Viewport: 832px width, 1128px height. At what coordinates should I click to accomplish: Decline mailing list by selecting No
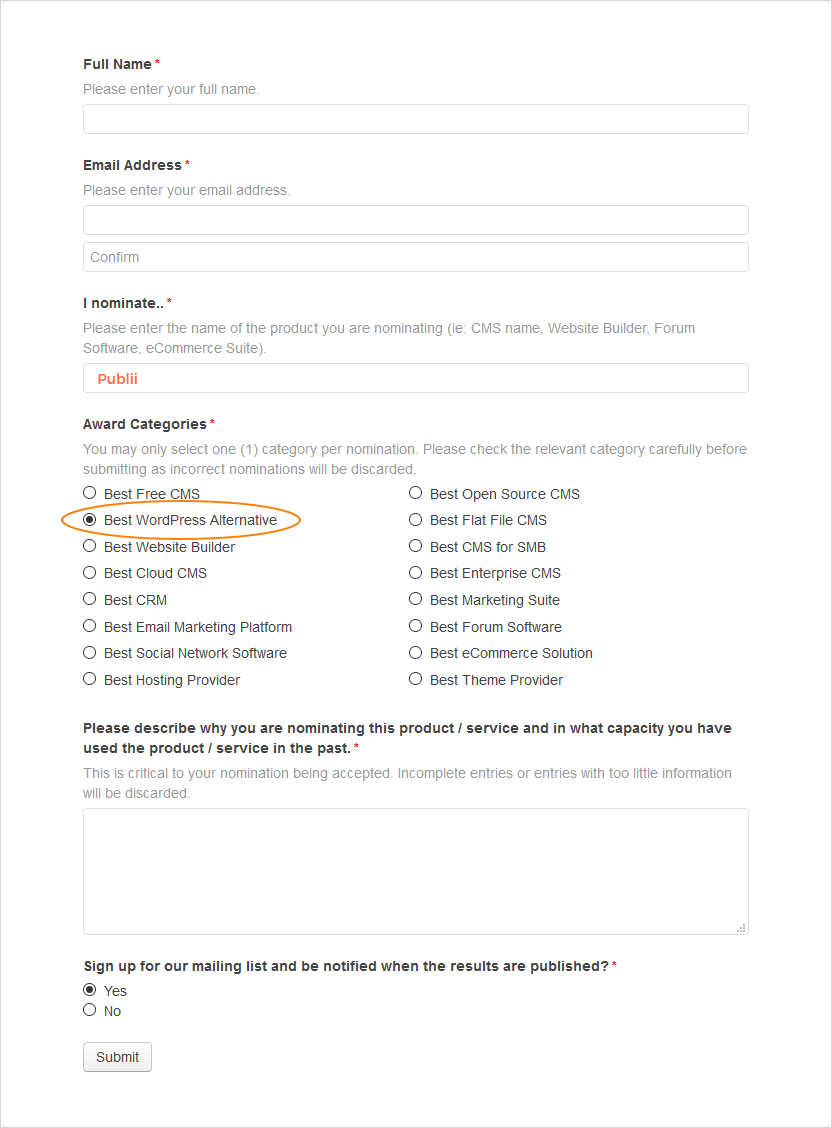pos(89,1009)
